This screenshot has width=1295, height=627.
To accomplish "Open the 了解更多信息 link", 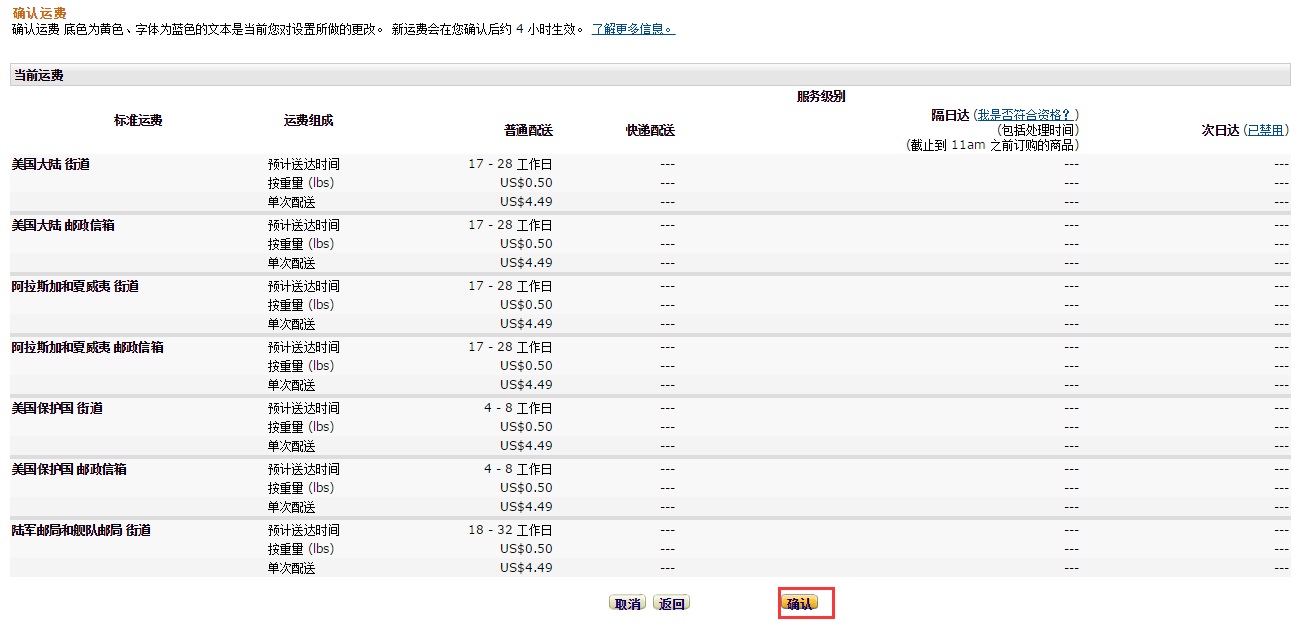I will point(633,29).
